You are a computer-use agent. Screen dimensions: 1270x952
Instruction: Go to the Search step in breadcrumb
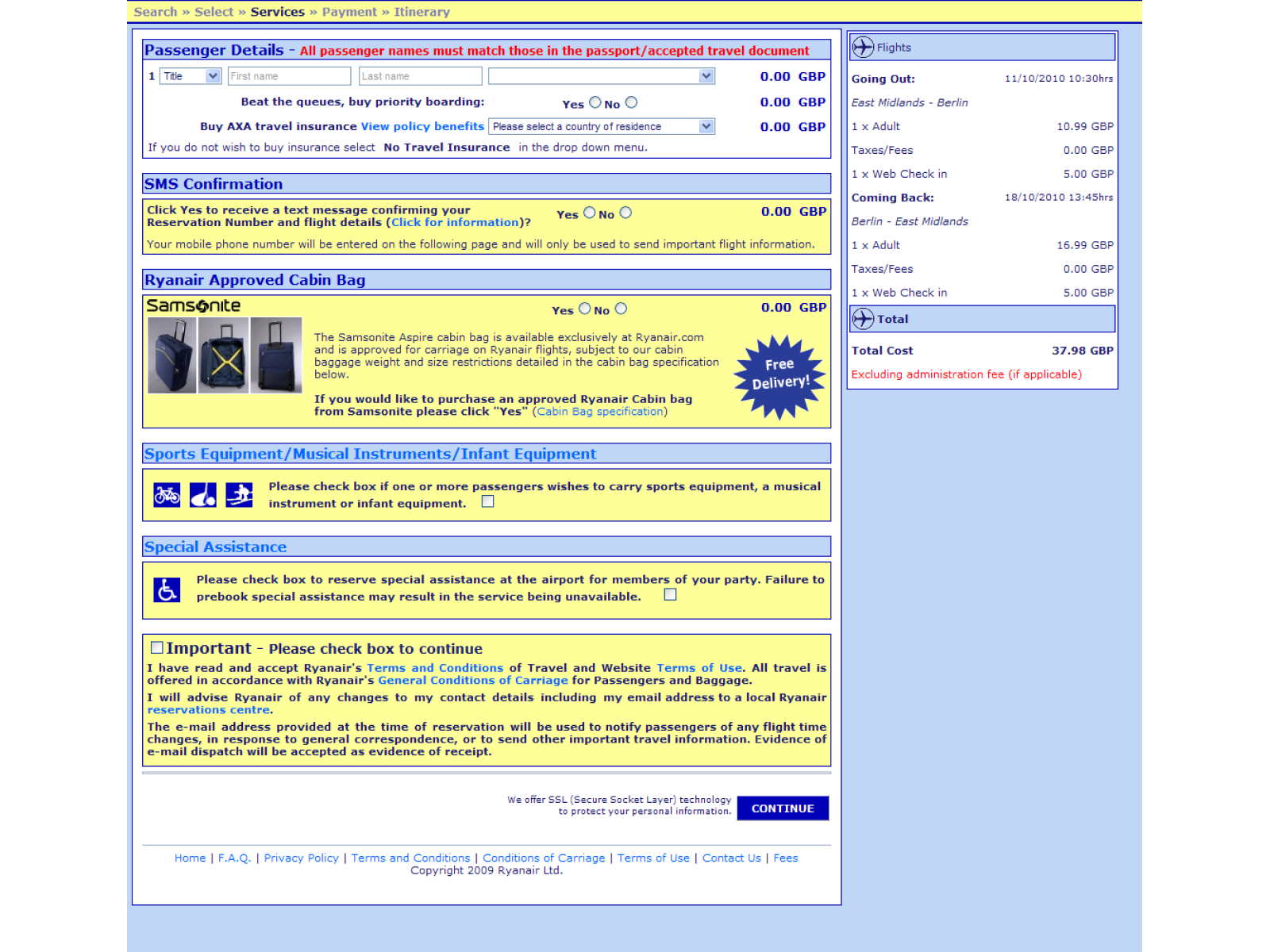click(x=156, y=12)
